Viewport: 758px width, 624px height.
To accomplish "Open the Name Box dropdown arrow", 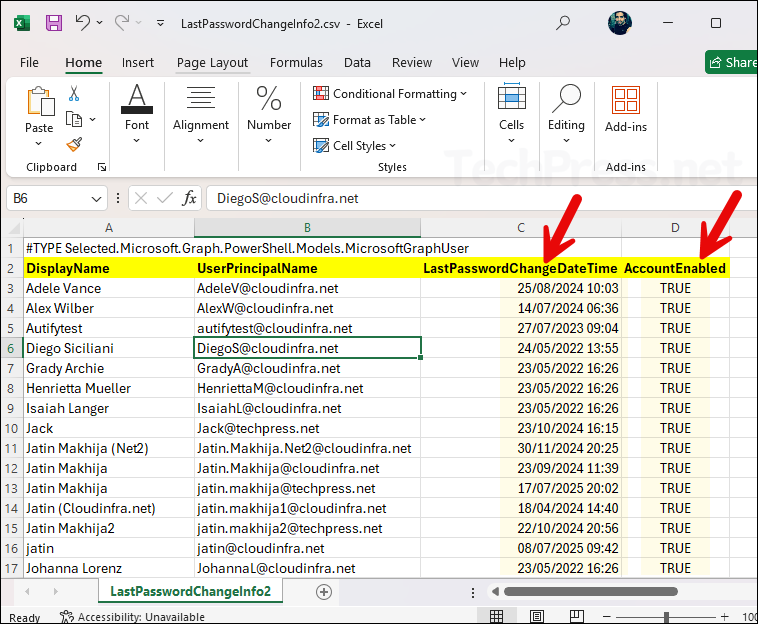I will (96, 199).
